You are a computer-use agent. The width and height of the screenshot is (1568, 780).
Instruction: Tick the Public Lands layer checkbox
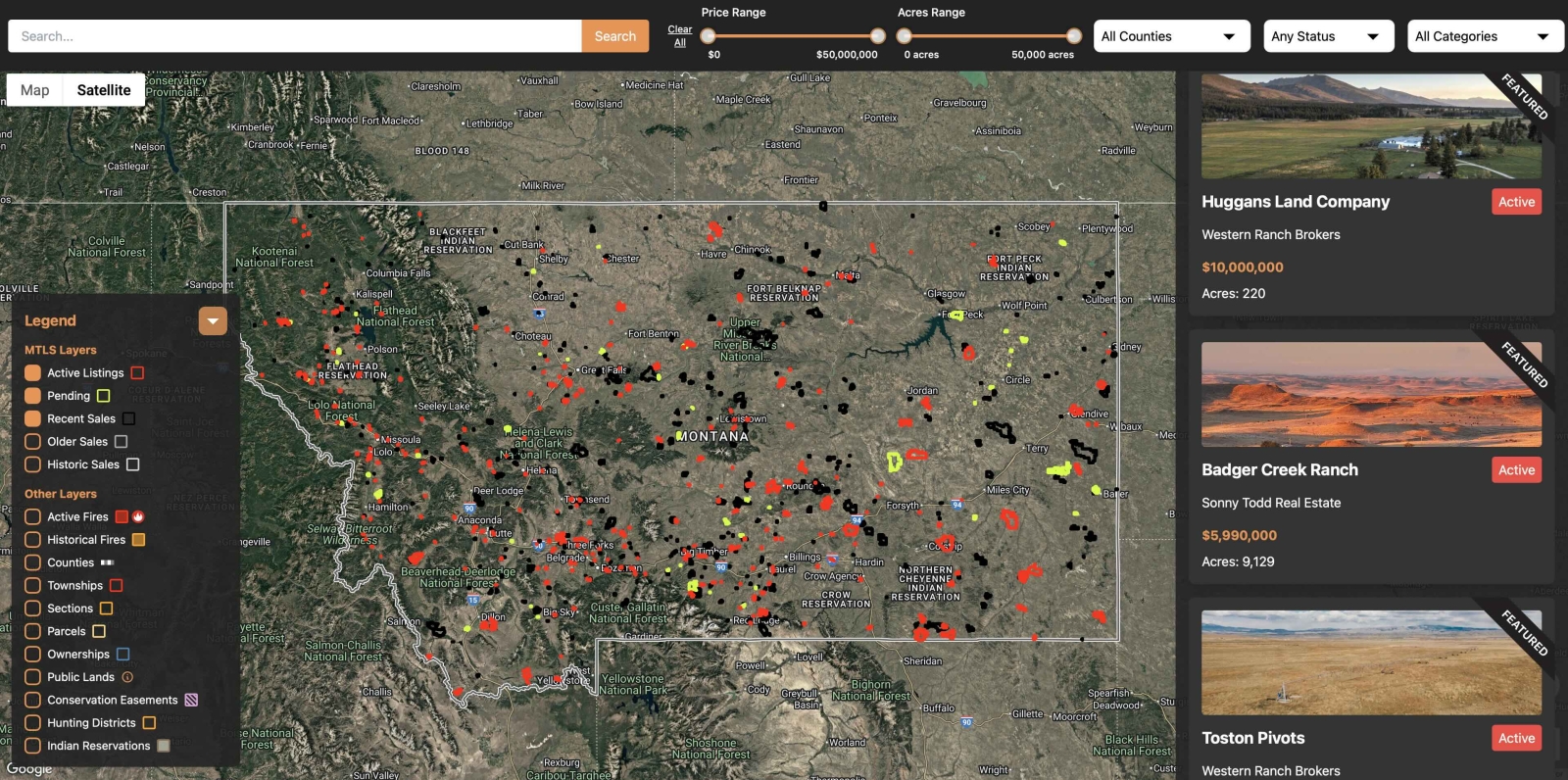tap(32, 677)
